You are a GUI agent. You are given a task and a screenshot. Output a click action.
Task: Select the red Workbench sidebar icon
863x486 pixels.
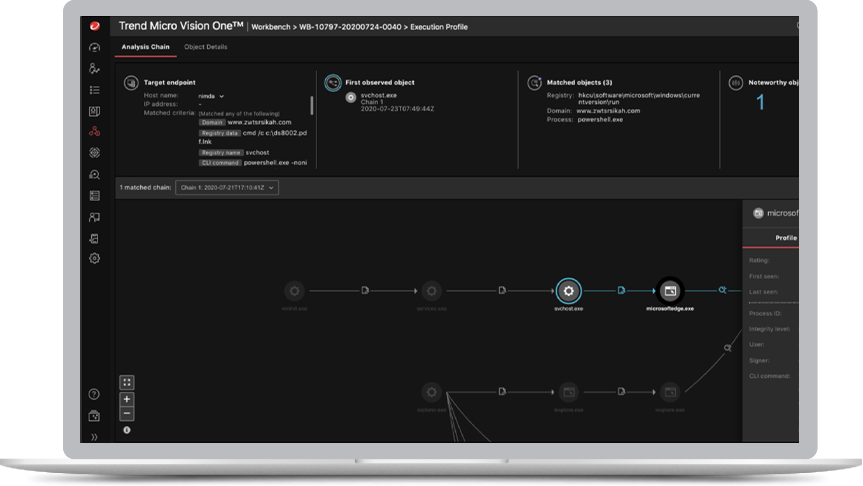tap(95, 131)
